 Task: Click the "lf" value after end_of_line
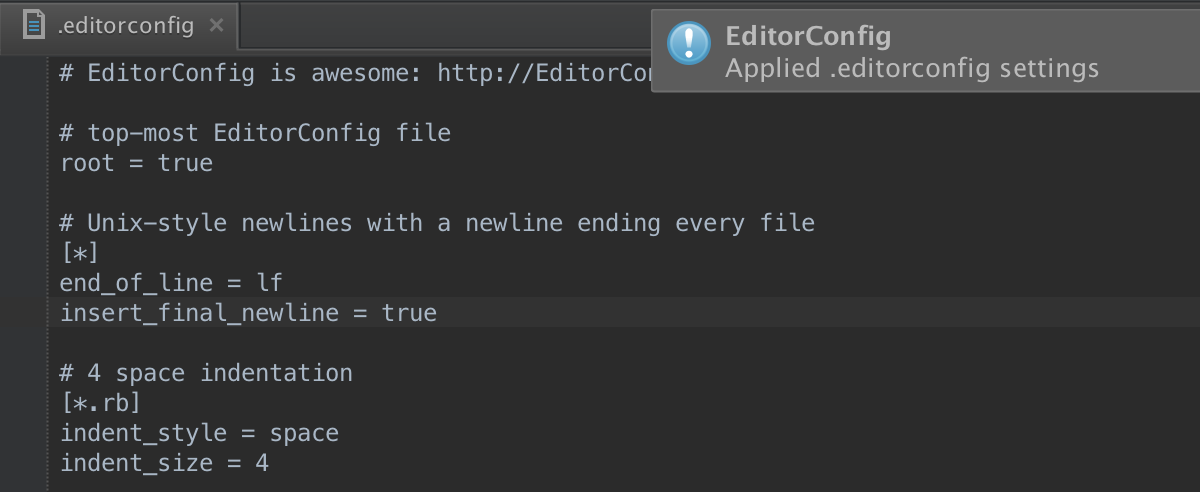click(270, 283)
